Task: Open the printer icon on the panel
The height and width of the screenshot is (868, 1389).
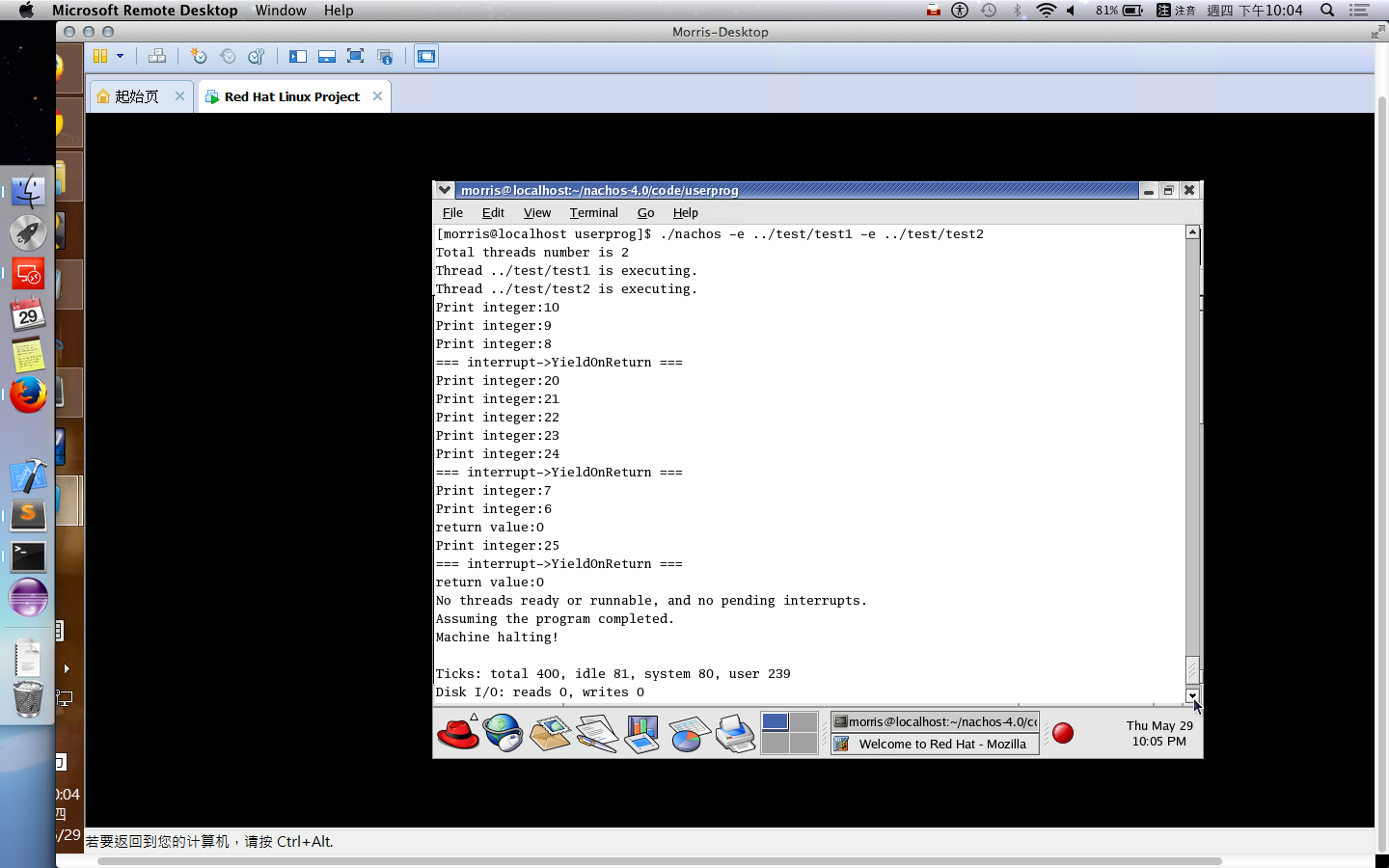Action: coord(735,733)
